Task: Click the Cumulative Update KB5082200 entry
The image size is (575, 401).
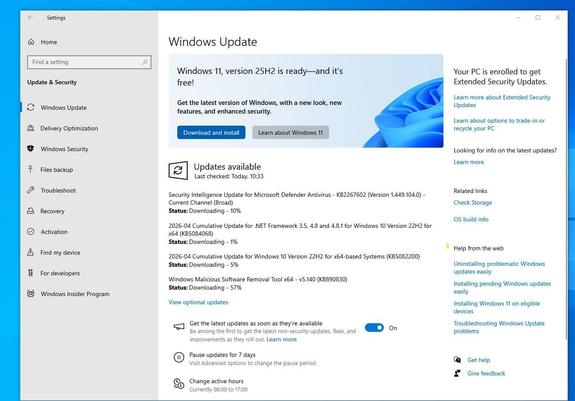Action: coord(294,256)
